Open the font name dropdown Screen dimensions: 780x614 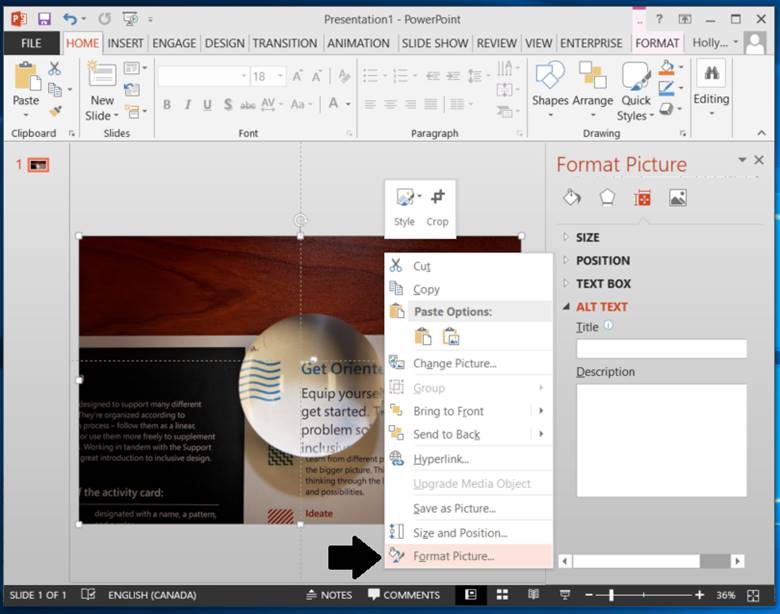(x=244, y=76)
